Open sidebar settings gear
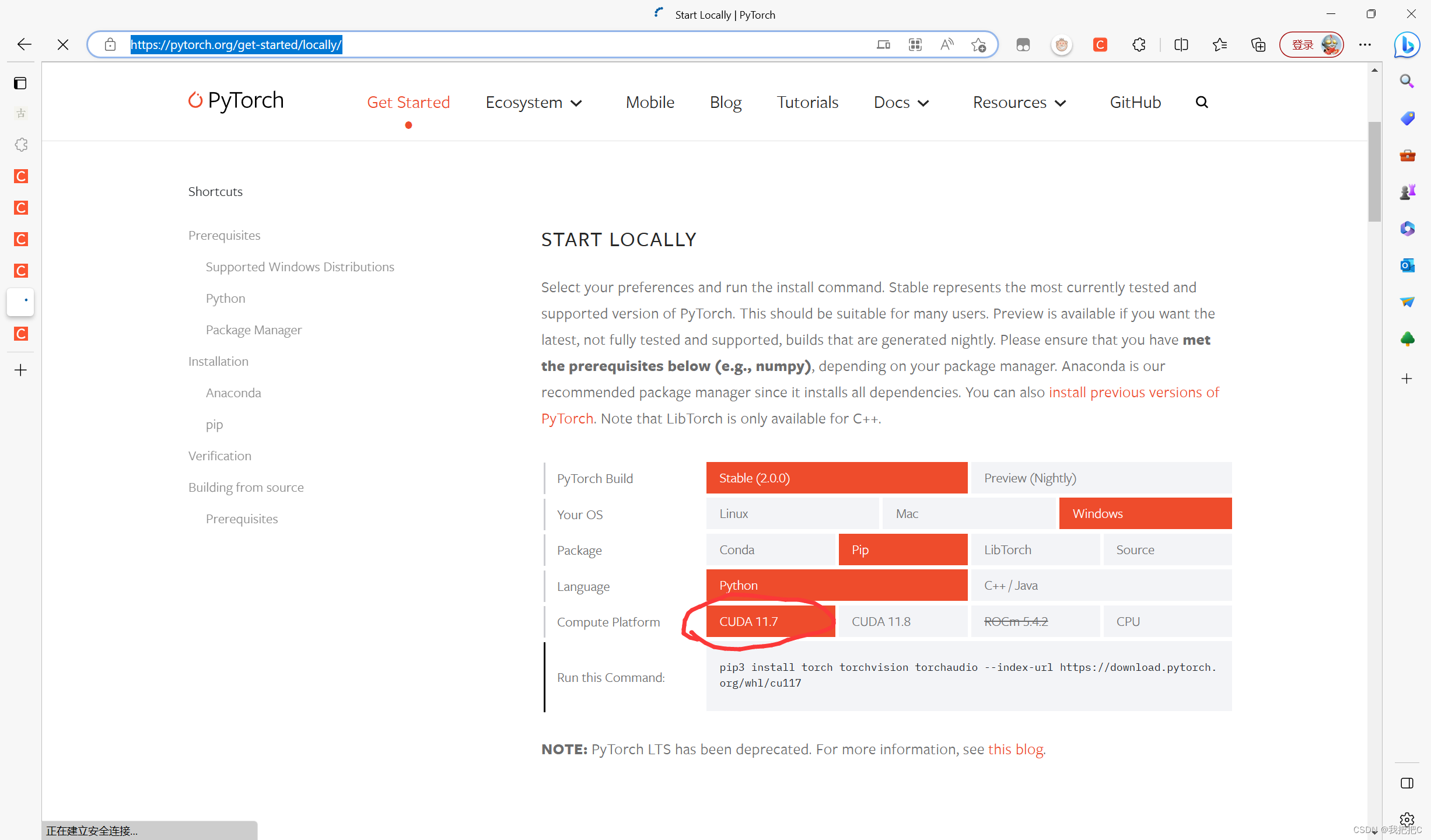 click(x=1406, y=819)
